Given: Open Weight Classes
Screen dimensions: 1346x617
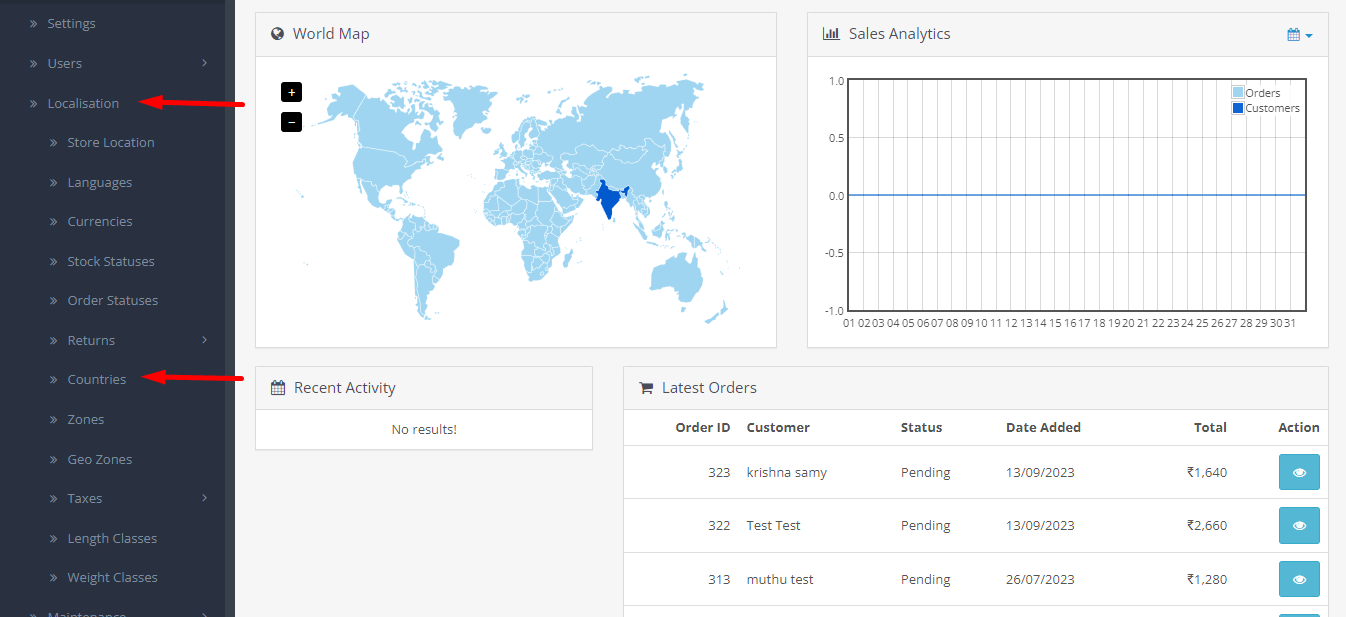Looking at the screenshot, I should [x=112, y=577].
